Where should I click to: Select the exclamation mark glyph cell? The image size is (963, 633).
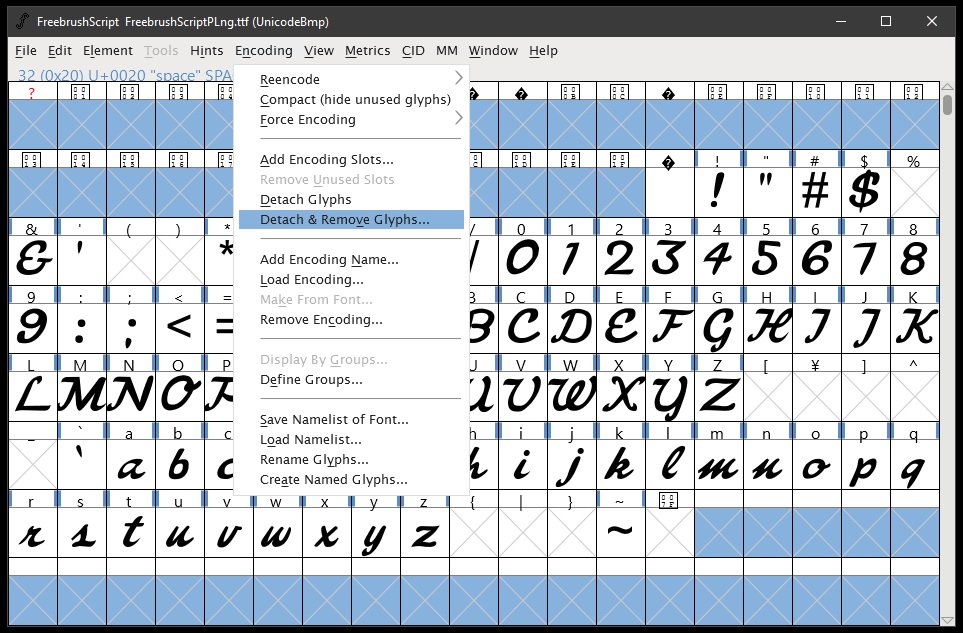[719, 192]
